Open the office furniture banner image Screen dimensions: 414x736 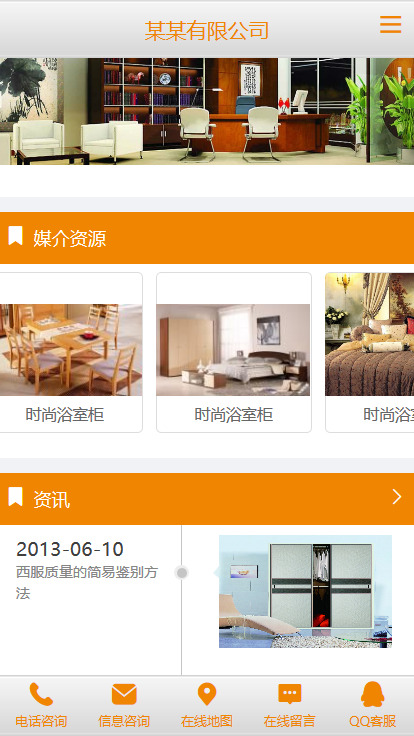point(207,111)
